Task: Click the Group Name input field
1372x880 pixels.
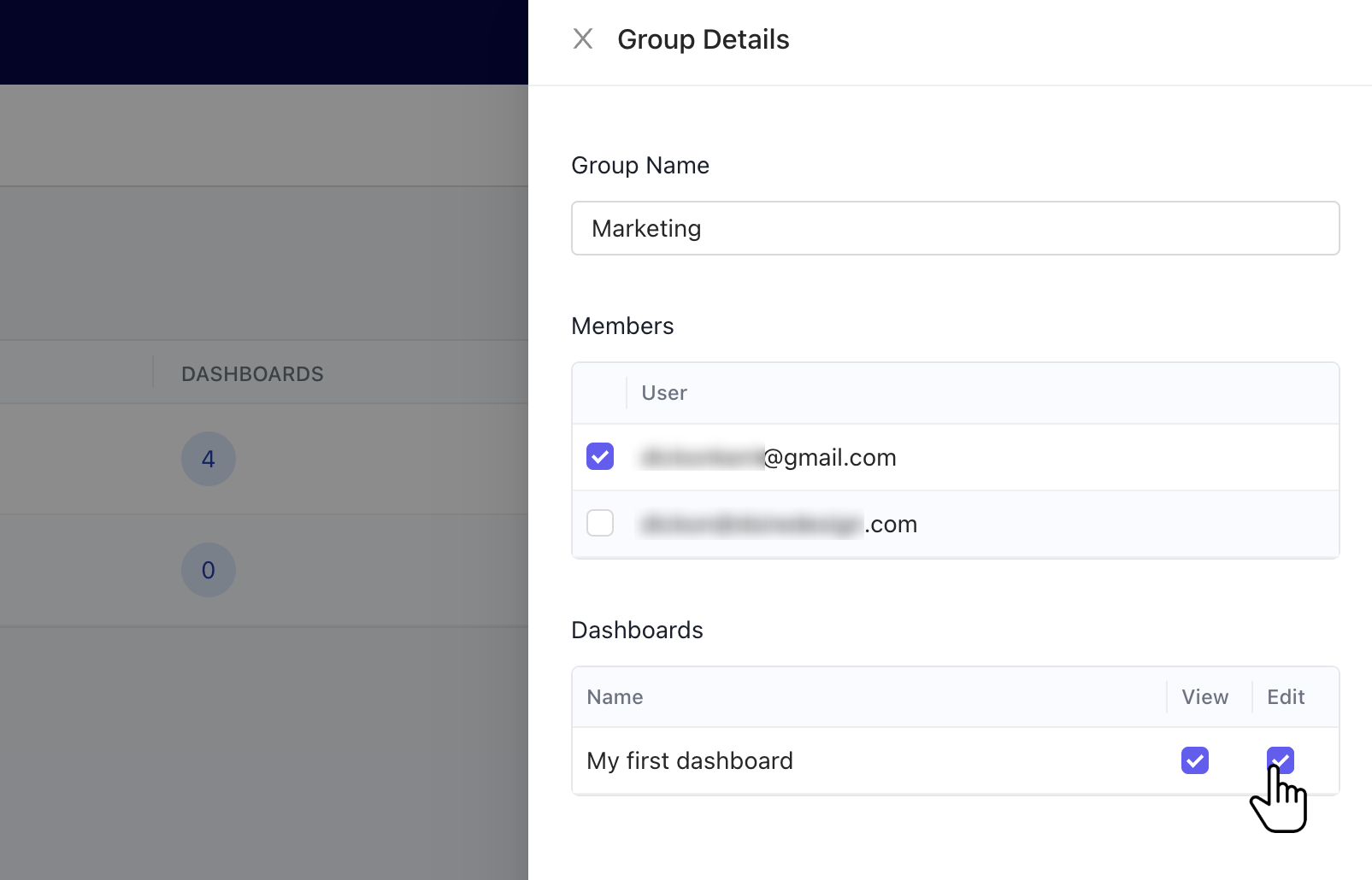Action: pos(955,228)
